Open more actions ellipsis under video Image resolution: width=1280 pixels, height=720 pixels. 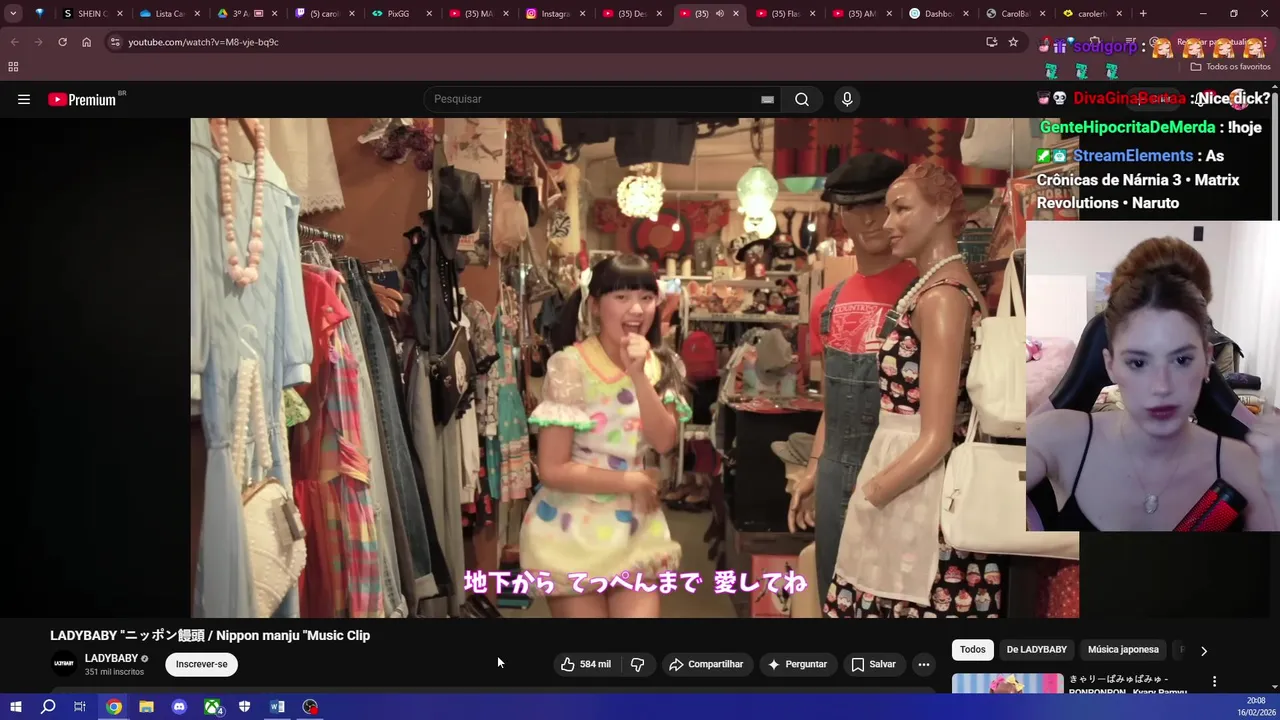click(924, 664)
